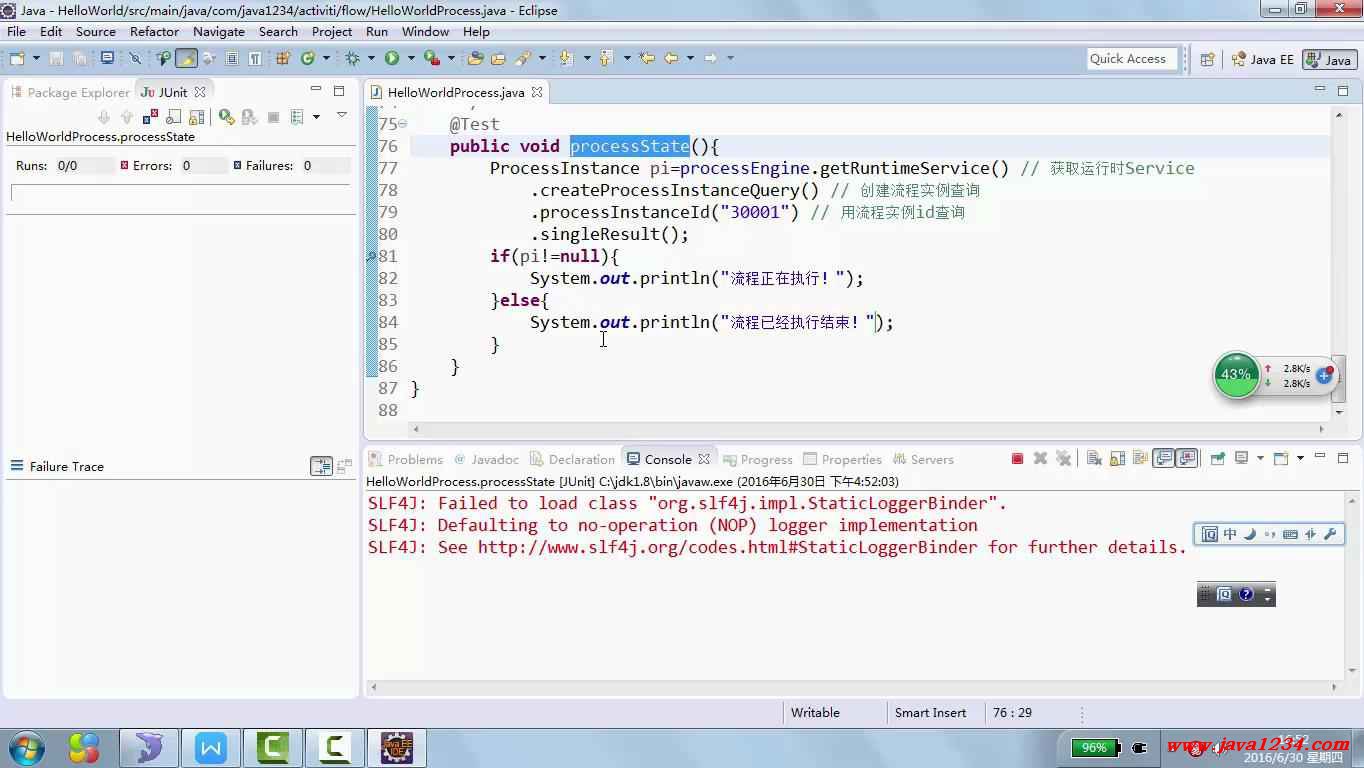1364x768 pixels.
Task: Click Last Edit Location arrow icon
Action: (647, 58)
